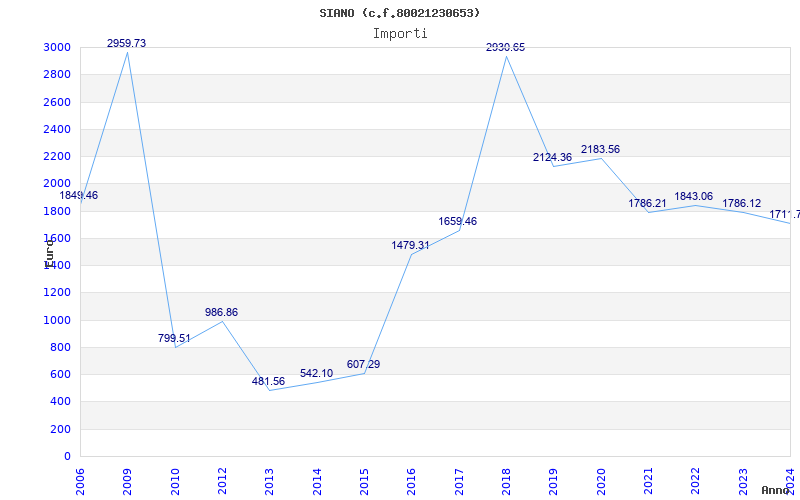
Task: Select data label 2959.73
Action: (127, 43)
